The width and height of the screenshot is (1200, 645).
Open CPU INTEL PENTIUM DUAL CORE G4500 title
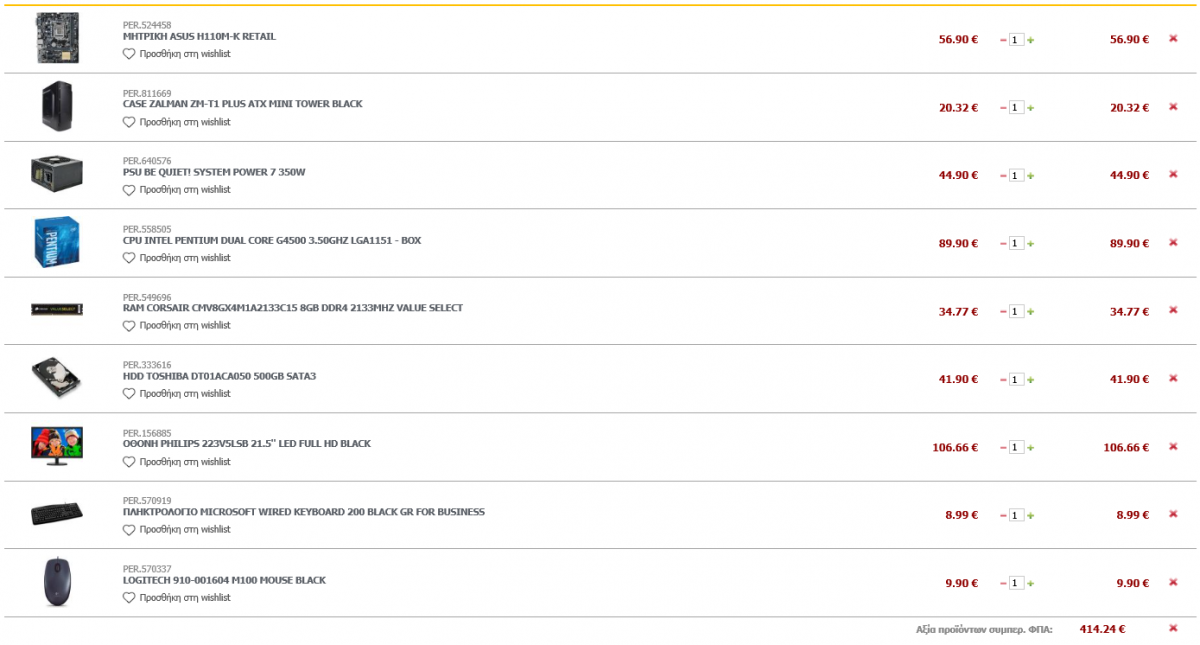[x=272, y=240]
